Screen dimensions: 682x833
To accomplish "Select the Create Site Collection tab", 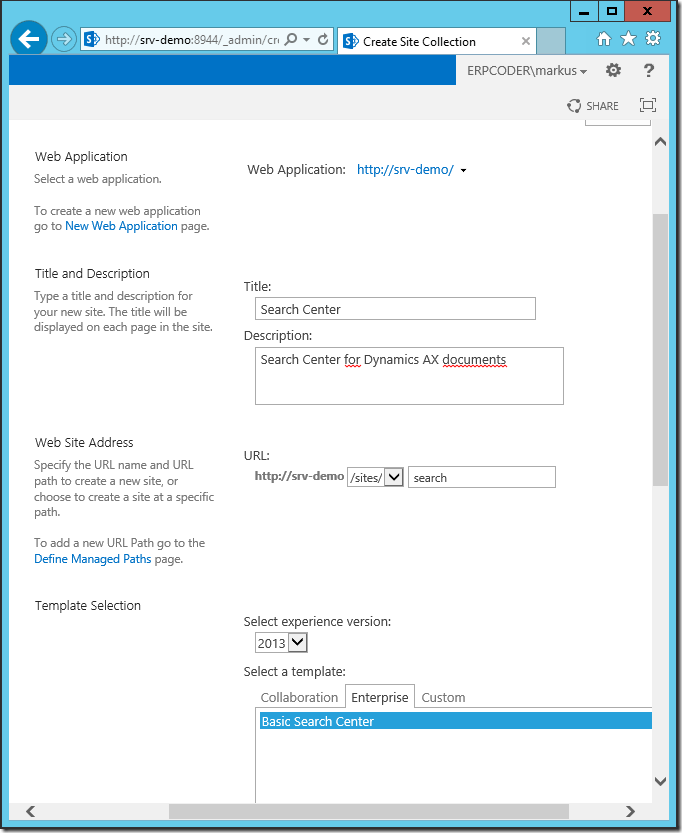I will pyautogui.click(x=435, y=41).
